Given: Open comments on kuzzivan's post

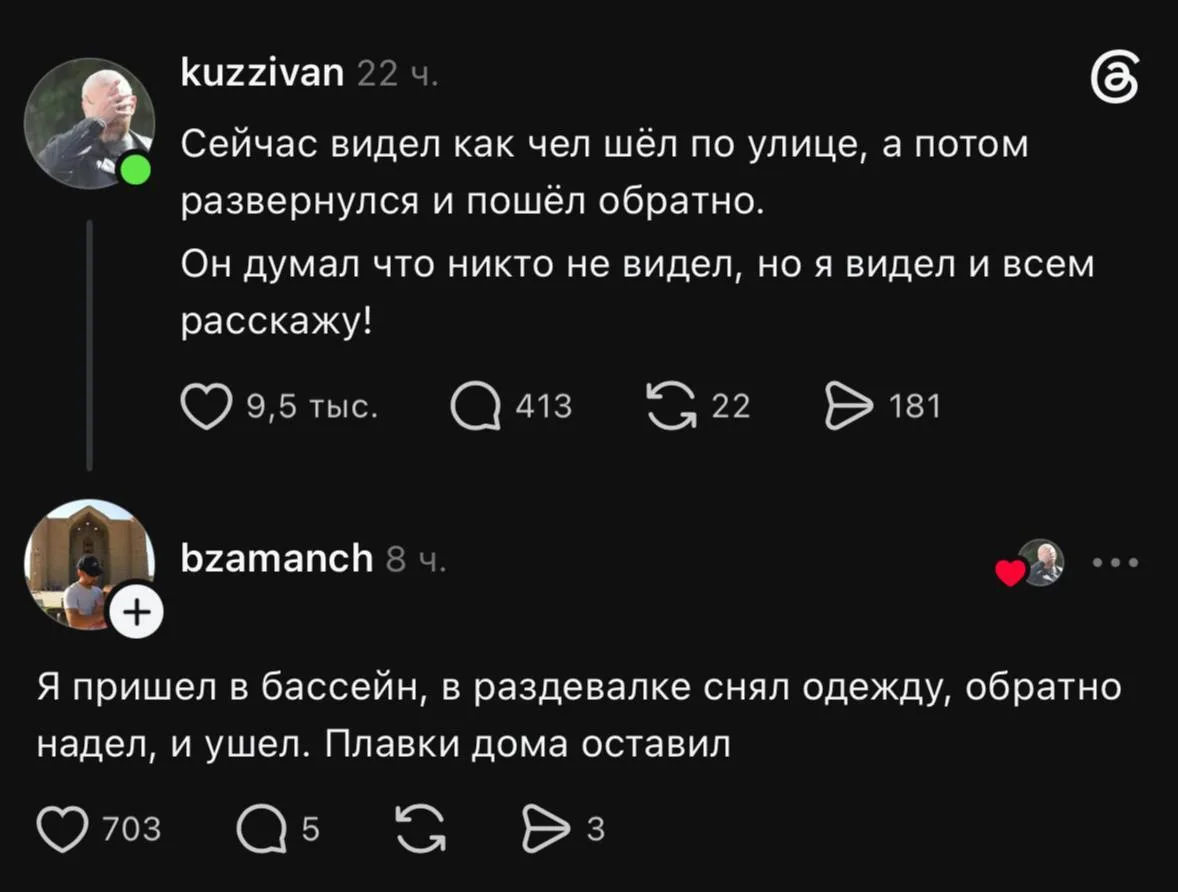Looking at the screenshot, I should pyautogui.click(x=476, y=407).
